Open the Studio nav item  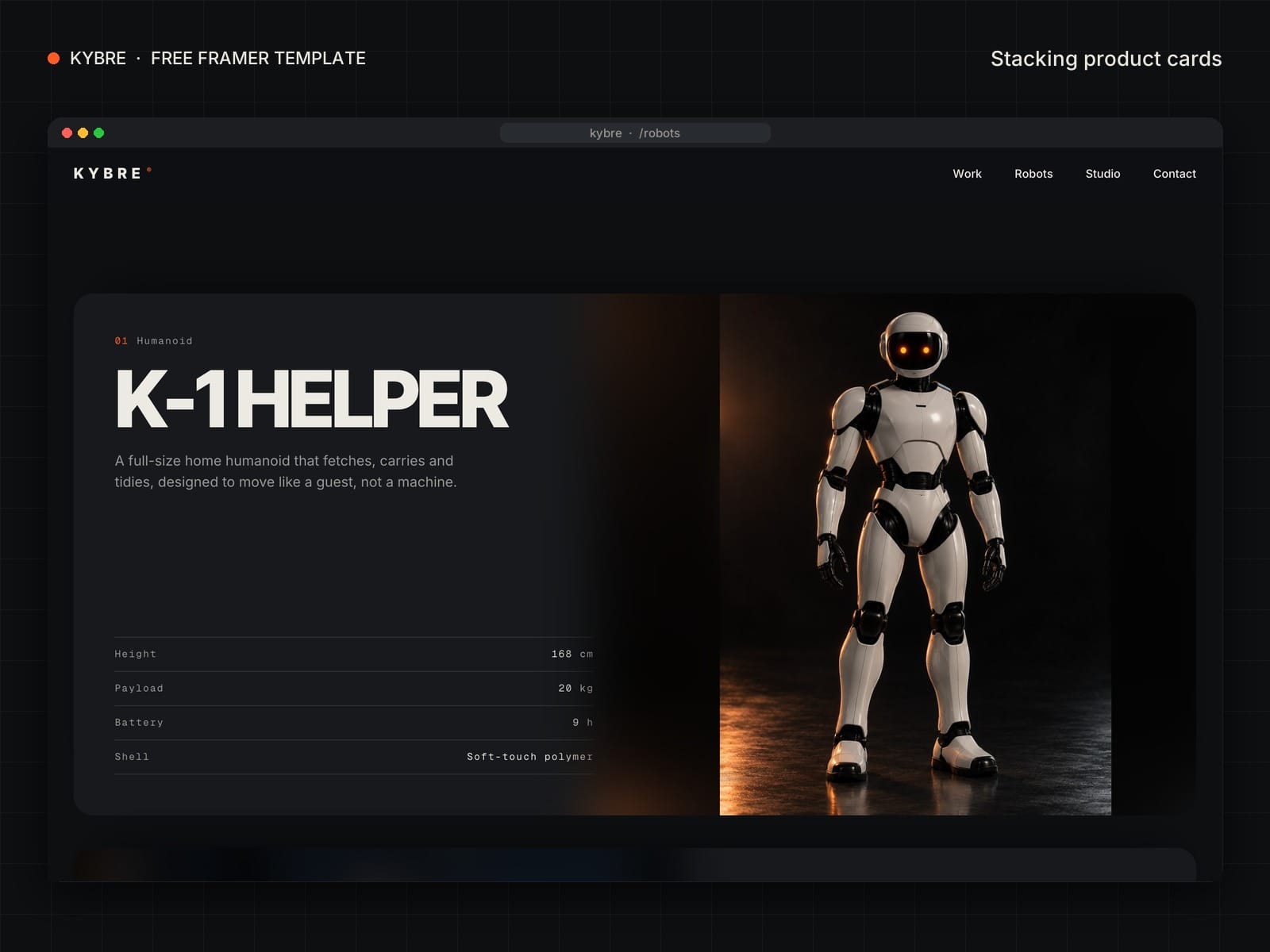tap(1103, 174)
